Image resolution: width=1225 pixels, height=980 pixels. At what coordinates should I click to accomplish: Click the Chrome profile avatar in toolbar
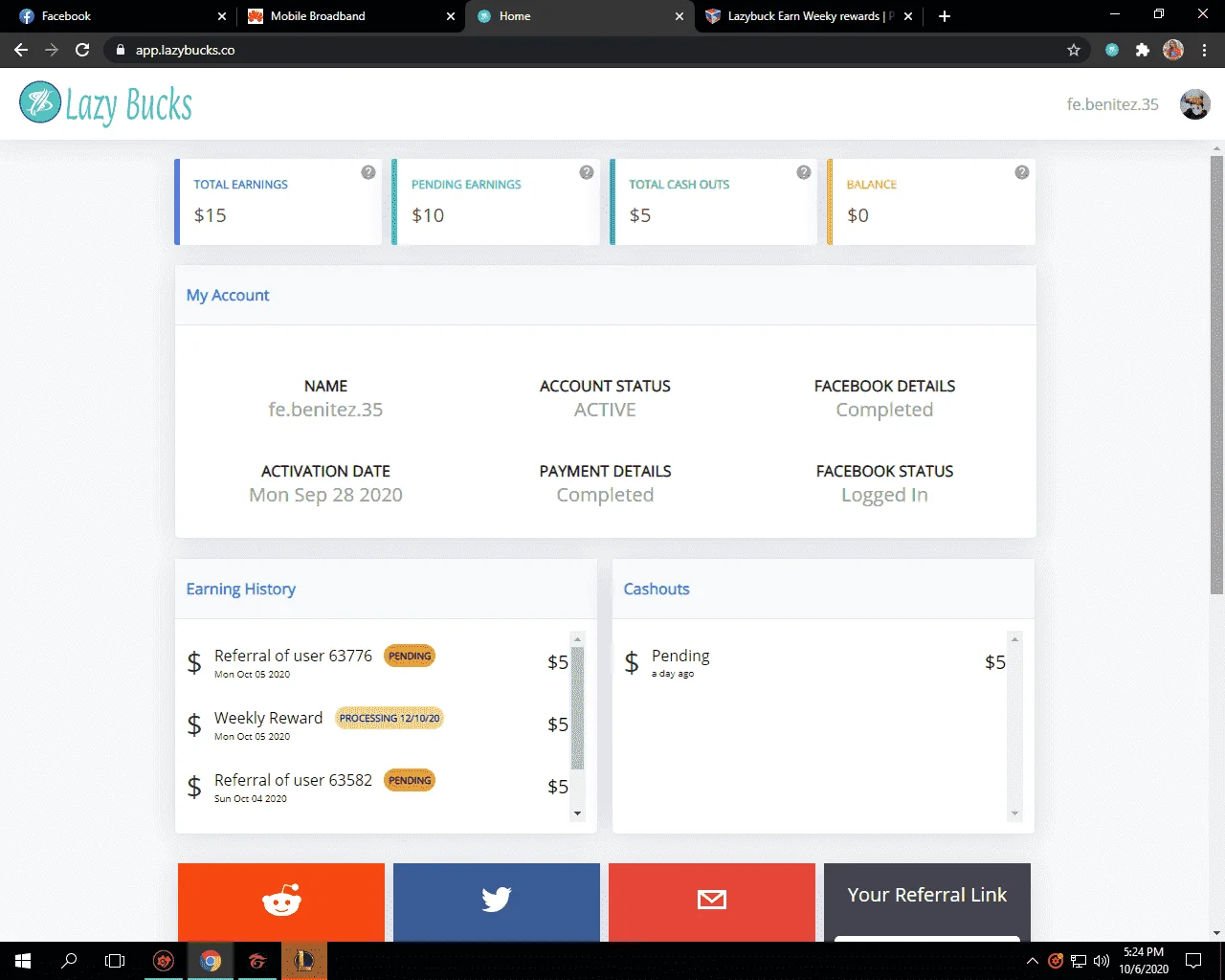1173,50
